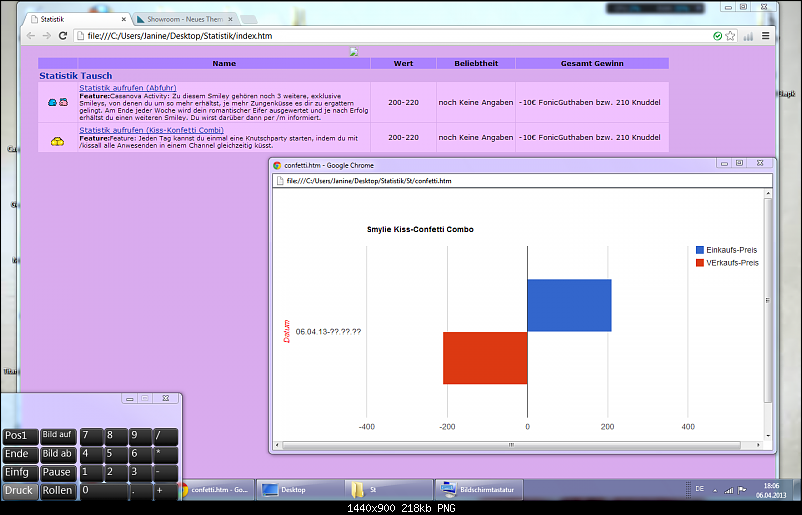Open the green checkmark security extension icon

tap(718, 36)
